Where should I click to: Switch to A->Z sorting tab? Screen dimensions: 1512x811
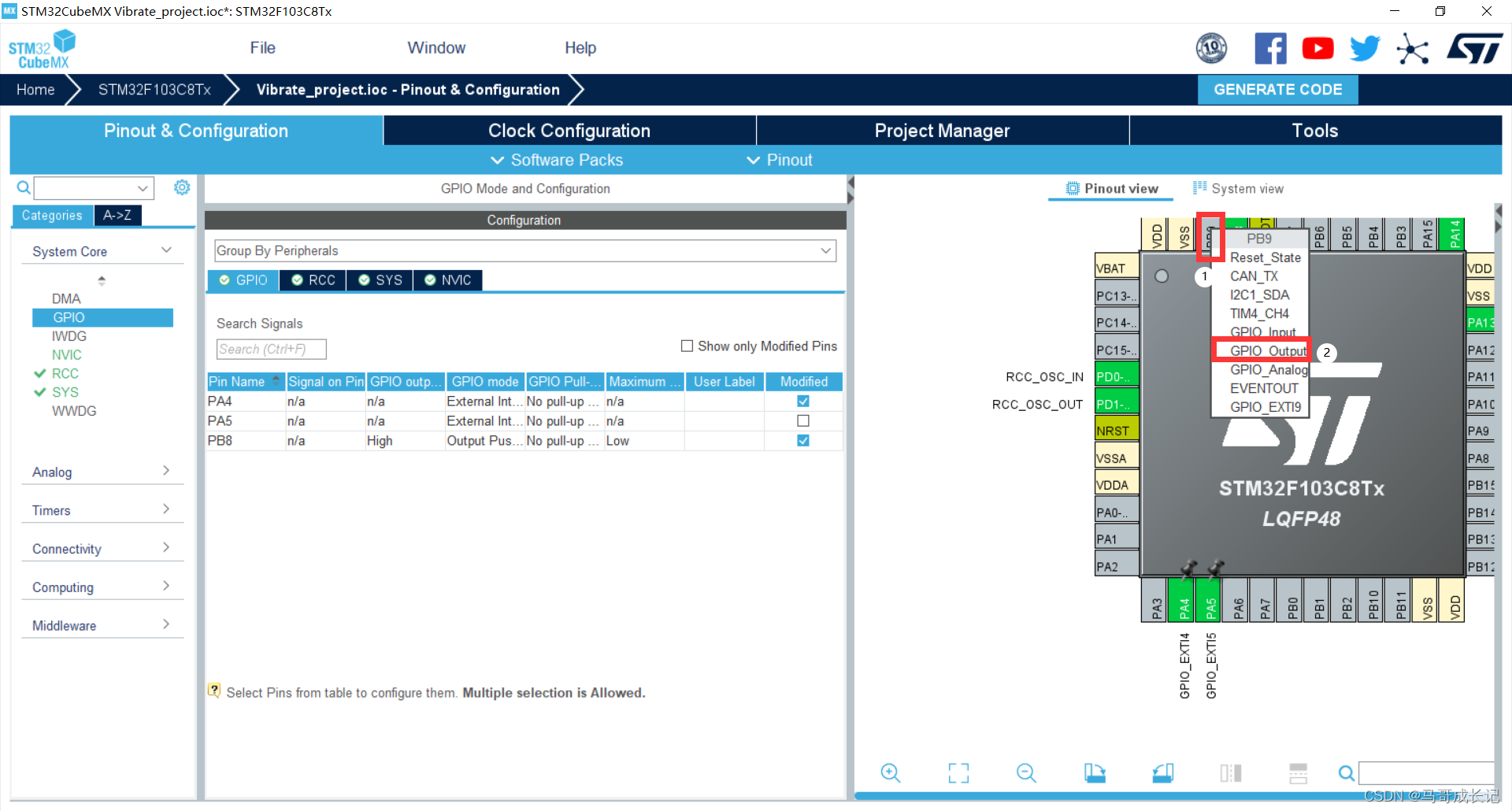(x=117, y=215)
